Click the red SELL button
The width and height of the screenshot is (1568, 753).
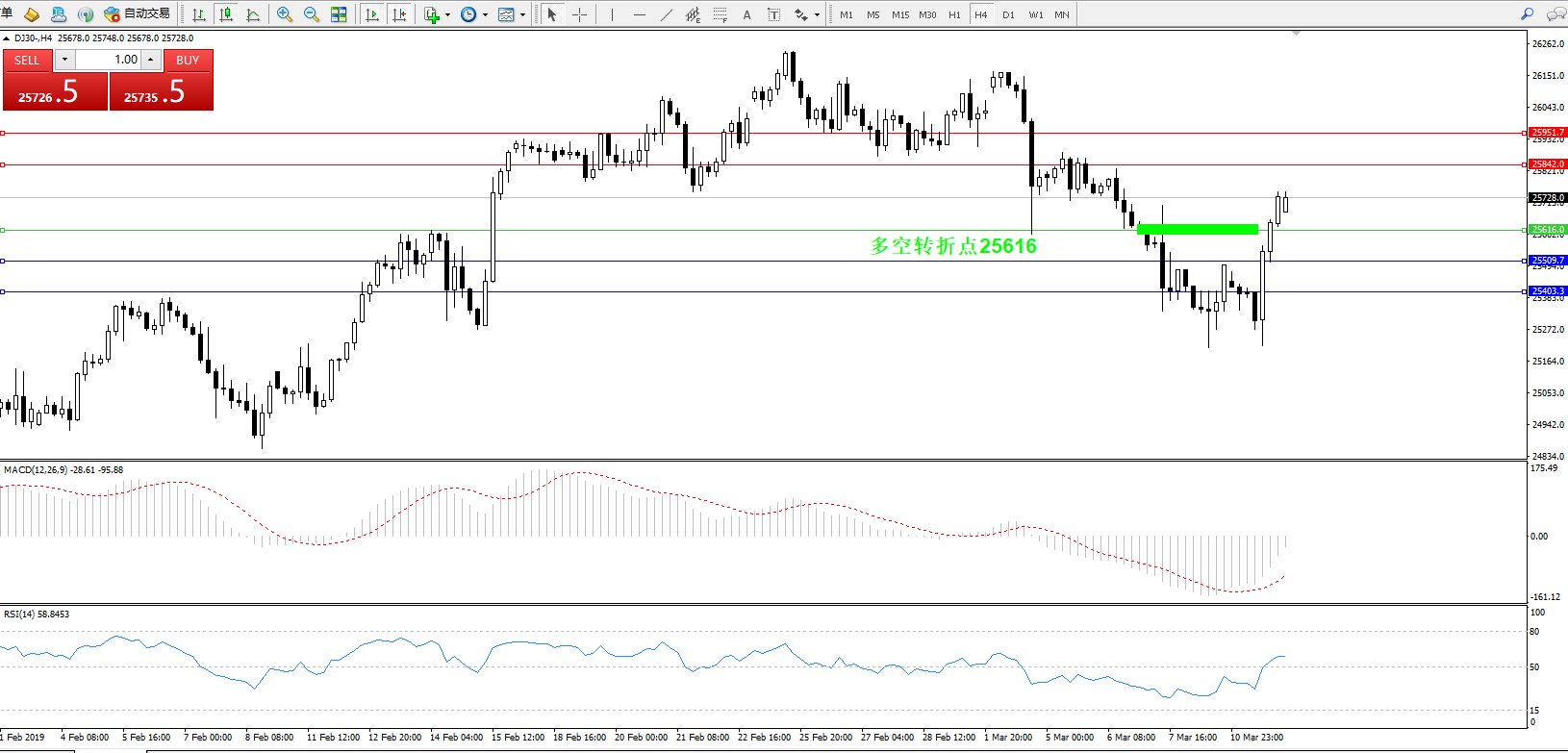click(x=27, y=60)
